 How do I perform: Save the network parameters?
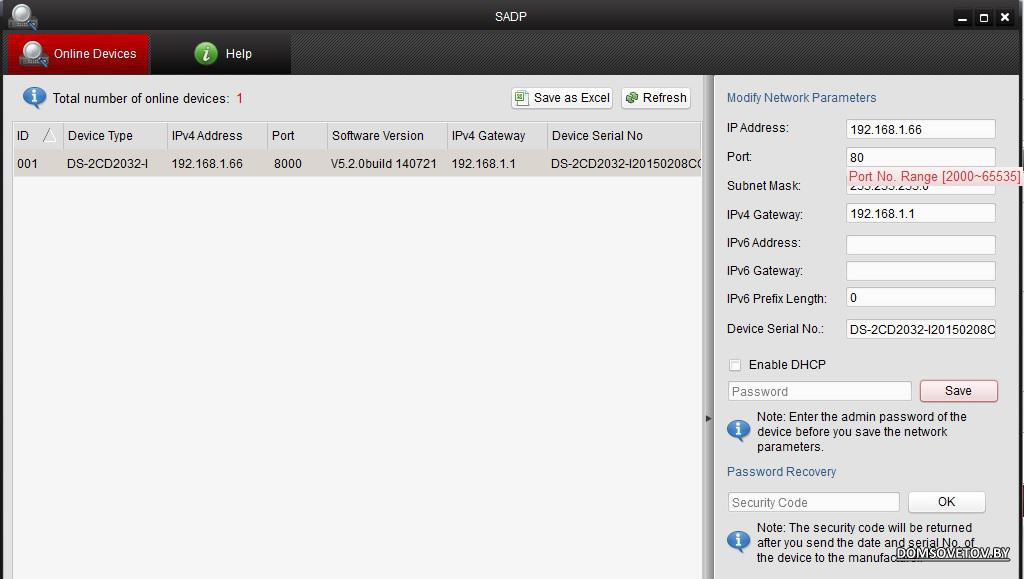coord(958,391)
